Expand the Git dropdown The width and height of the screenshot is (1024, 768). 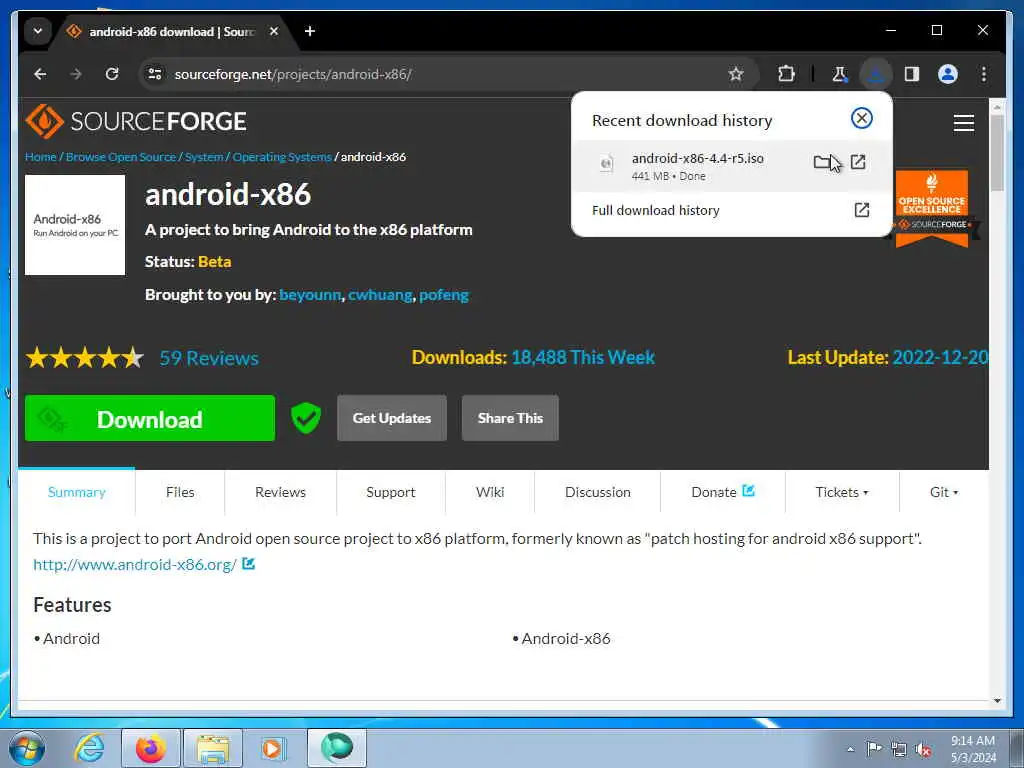point(944,492)
